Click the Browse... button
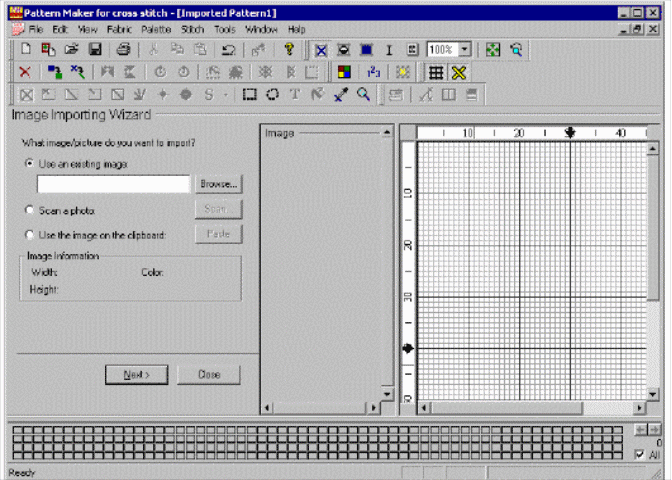 219,184
